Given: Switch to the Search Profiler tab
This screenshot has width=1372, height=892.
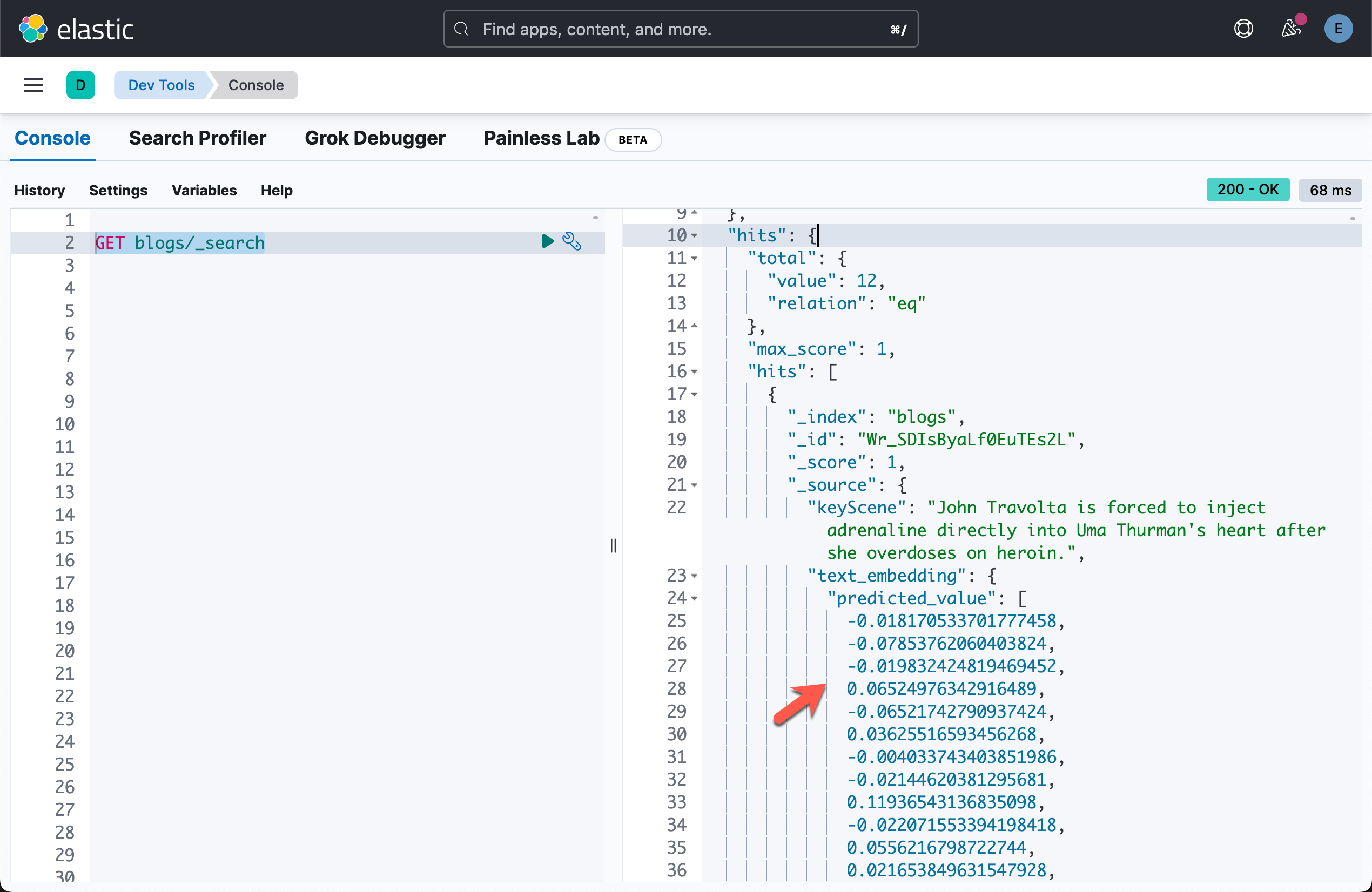Looking at the screenshot, I should 197,138.
